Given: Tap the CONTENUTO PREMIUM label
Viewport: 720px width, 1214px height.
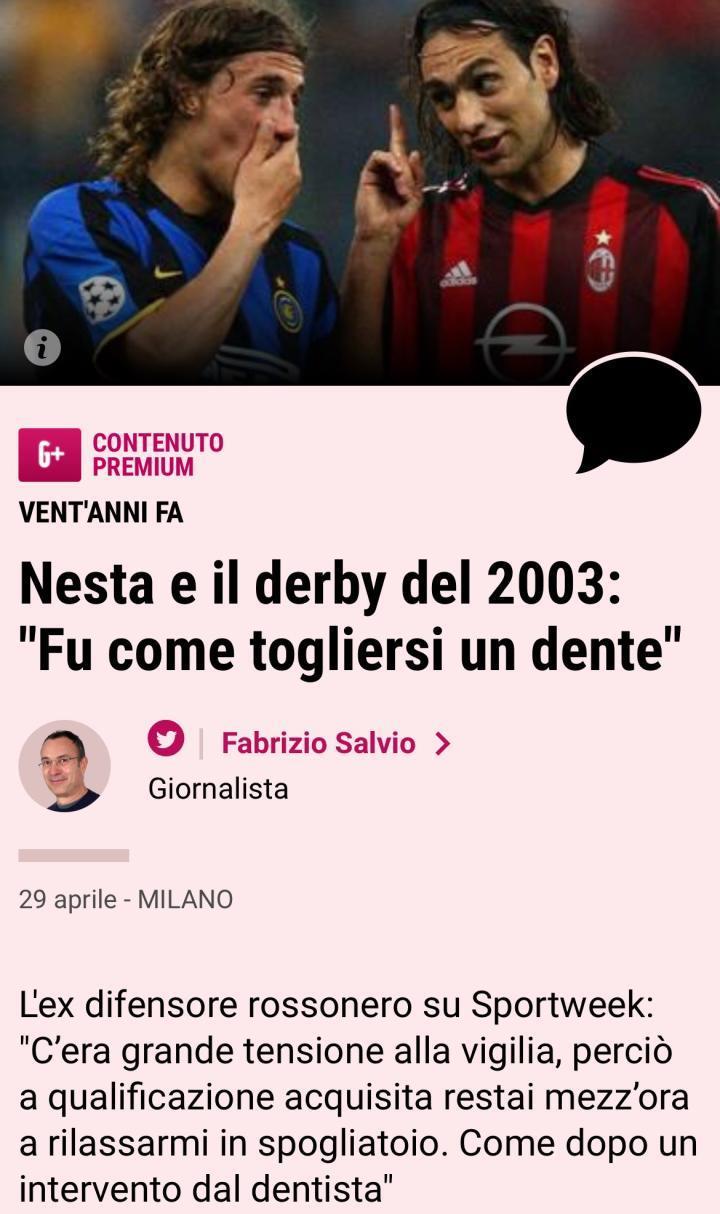Looking at the screenshot, I should coord(158,455).
